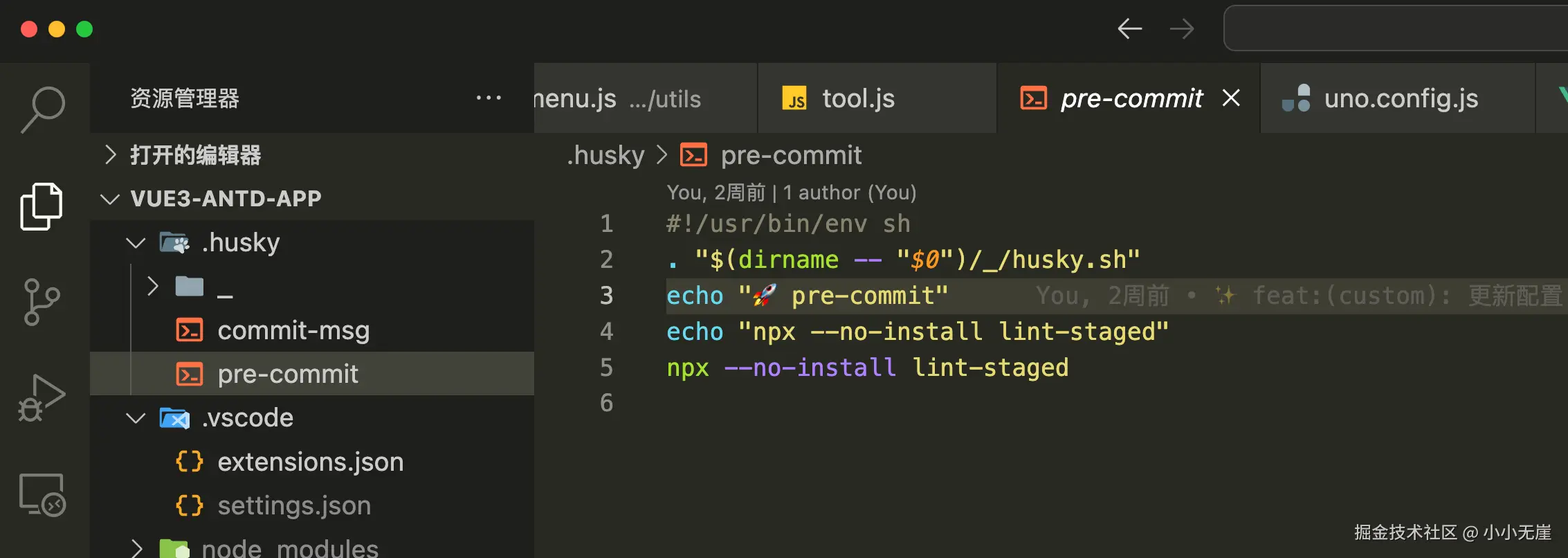Click the npx --no-install lint-staged line
The height and width of the screenshot is (558, 1568).
tap(867, 368)
